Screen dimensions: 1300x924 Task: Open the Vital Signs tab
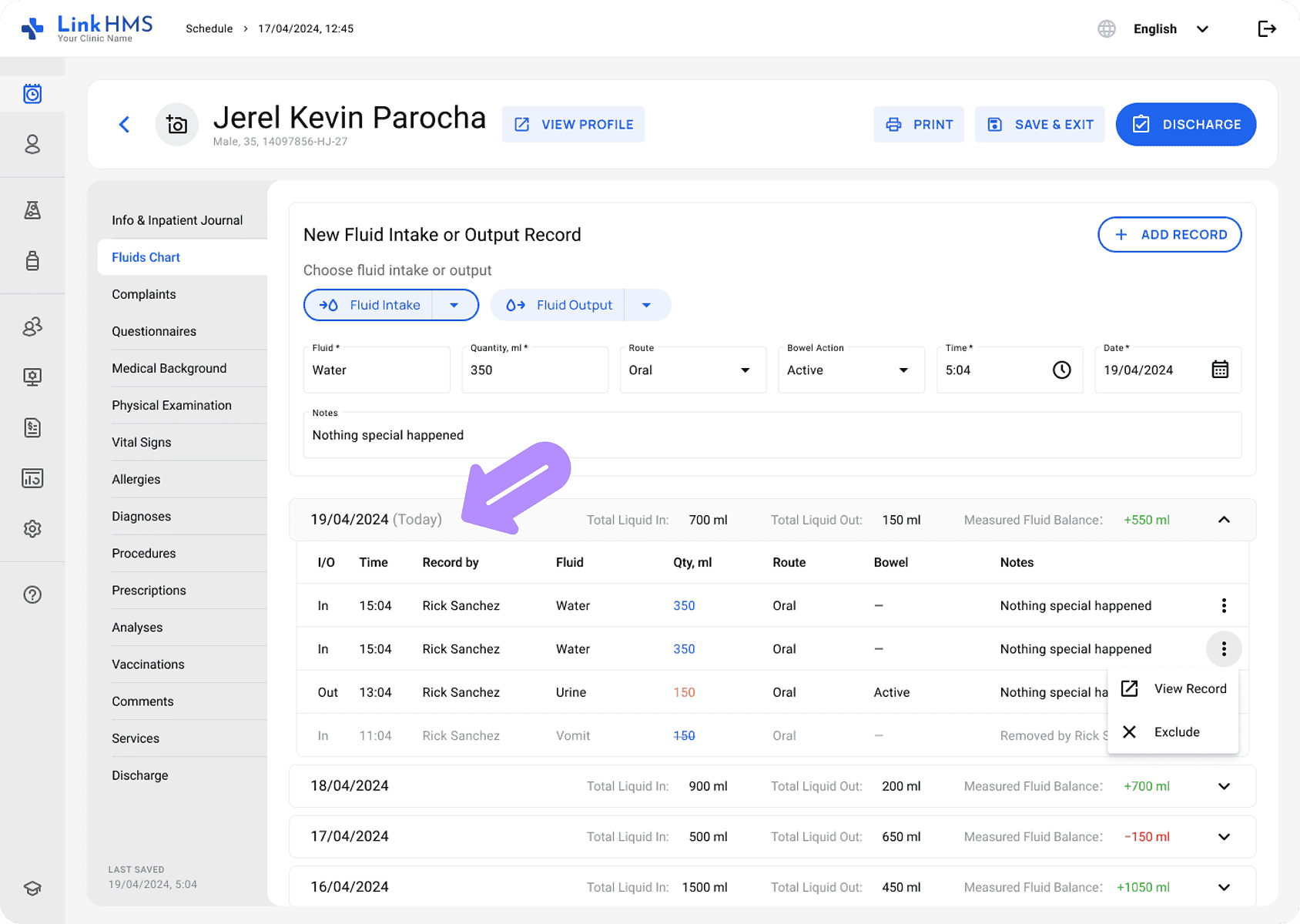[x=142, y=443]
